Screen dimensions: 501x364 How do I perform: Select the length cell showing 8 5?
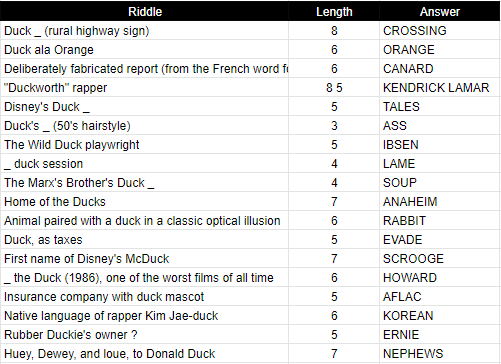tap(334, 88)
